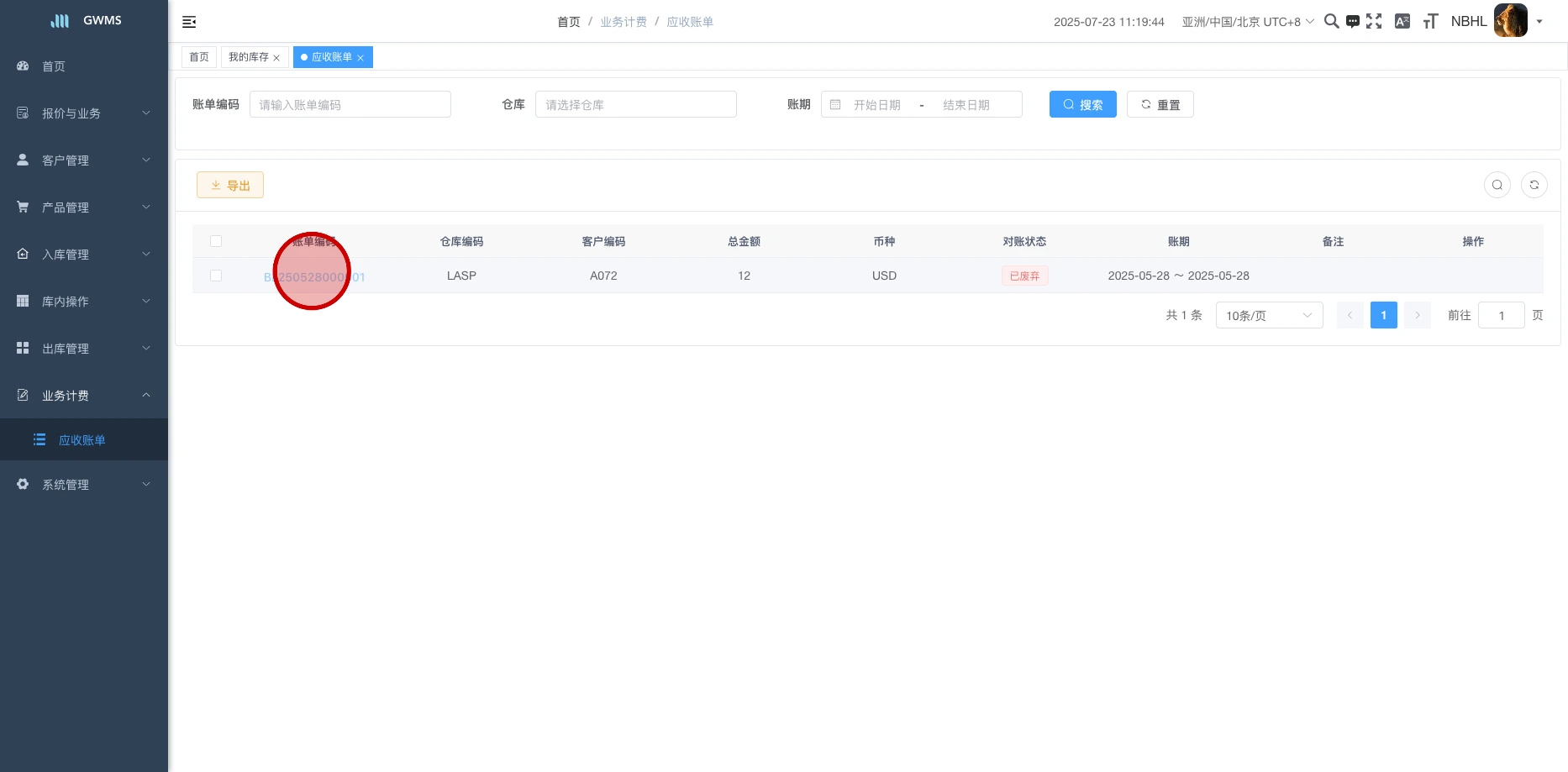The width and height of the screenshot is (1568, 772).
Task: Click the 账单编码 input field
Action: coord(350,104)
